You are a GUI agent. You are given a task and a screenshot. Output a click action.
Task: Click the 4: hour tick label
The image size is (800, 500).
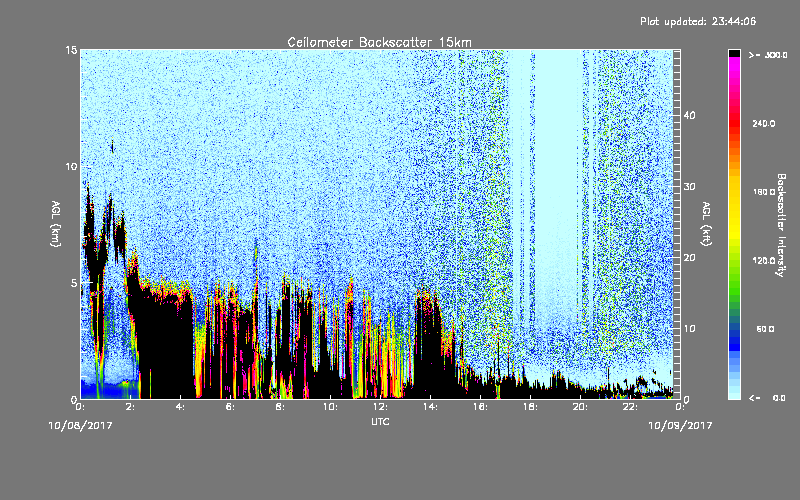(x=181, y=407)
